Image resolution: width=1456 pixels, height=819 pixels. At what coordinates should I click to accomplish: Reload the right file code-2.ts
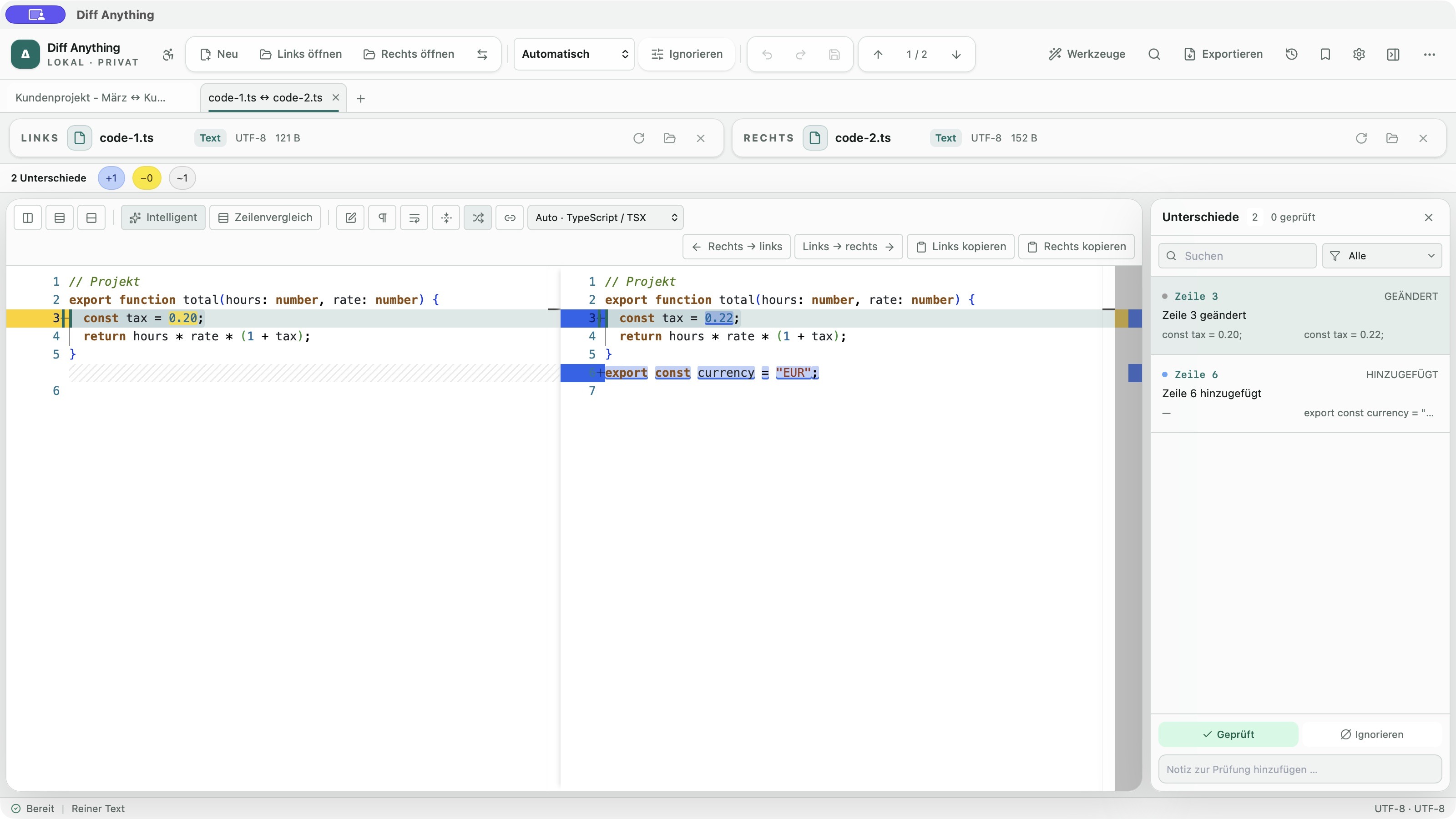click(1361, 138)
